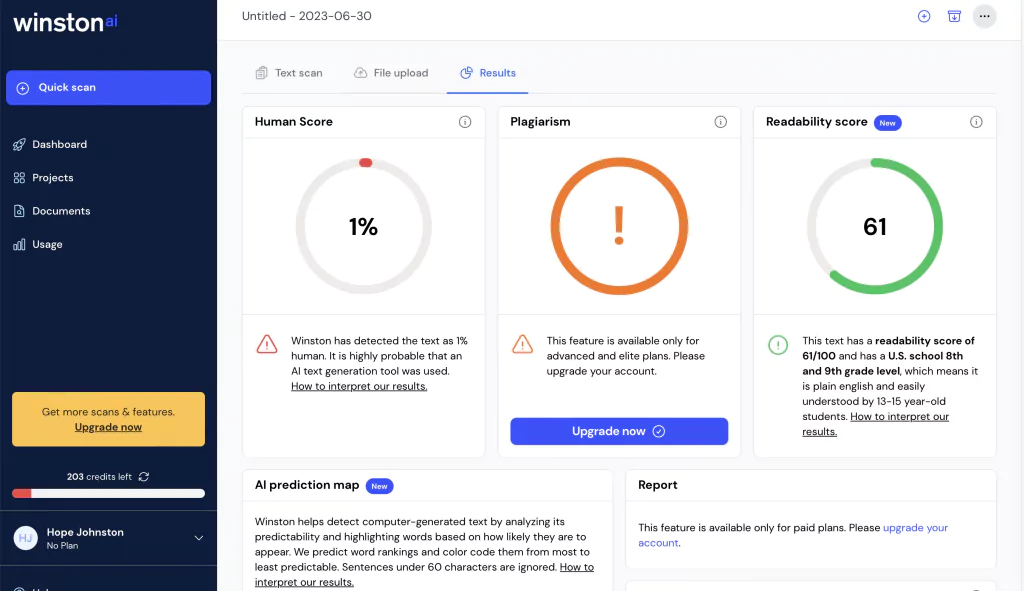Refresh the credits left counter
The height and width of the screenshot is (591, 1024).
144,477
